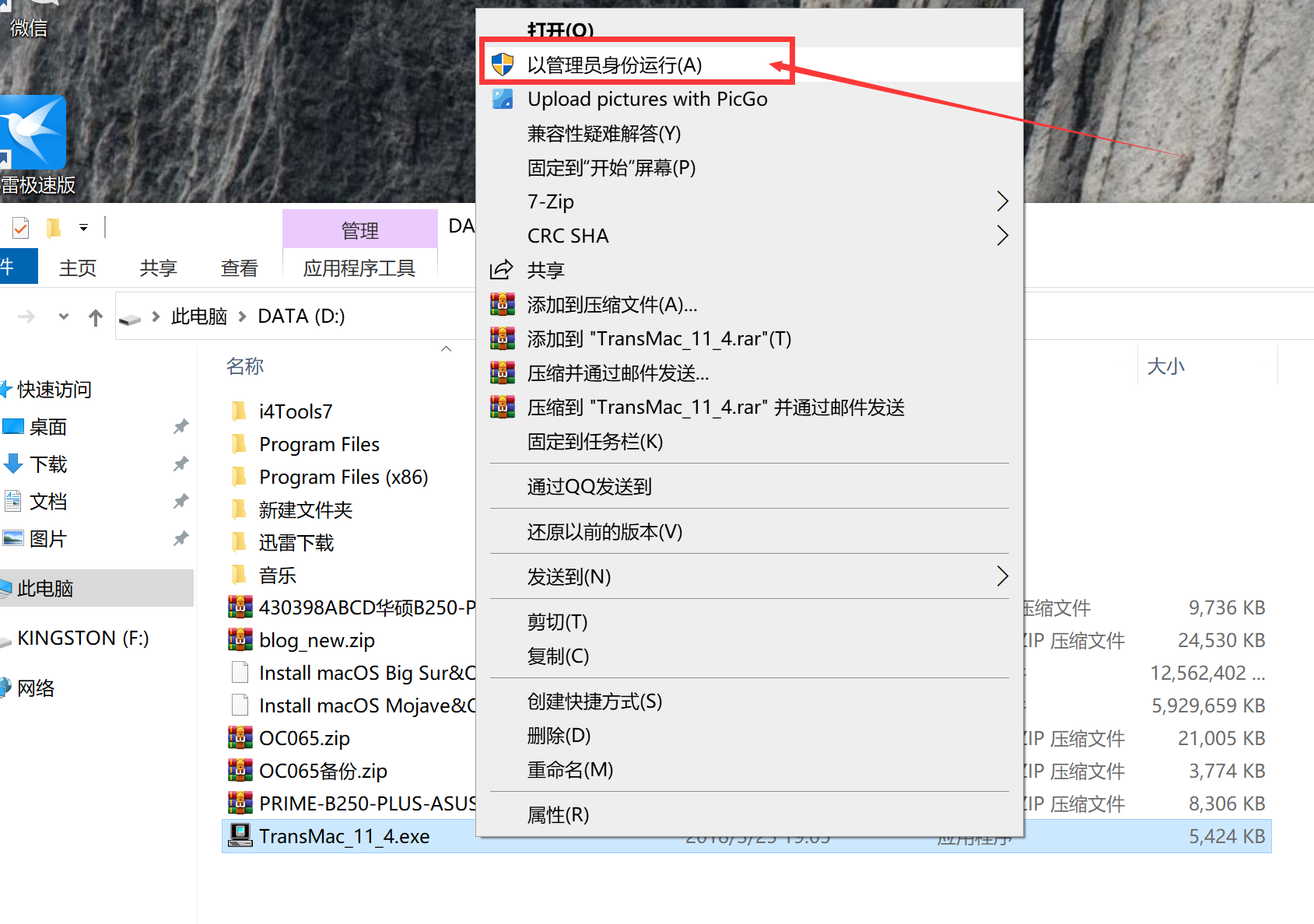
Task: Click the i4Tools7 folder icon
Action: tap(239, 411)
